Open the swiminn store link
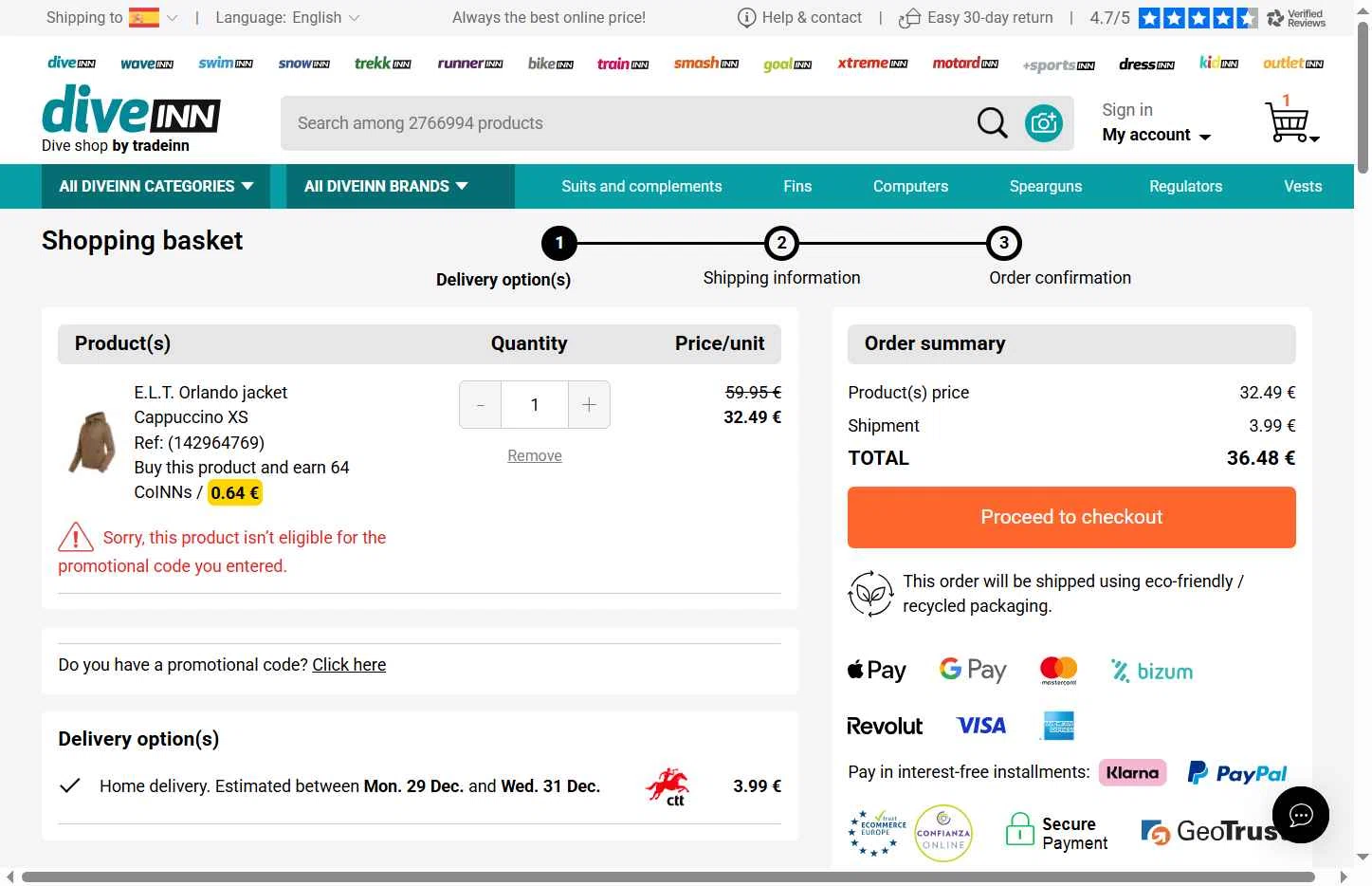The height and width of the screenshot is (886, 1372). tap(226, 63)
